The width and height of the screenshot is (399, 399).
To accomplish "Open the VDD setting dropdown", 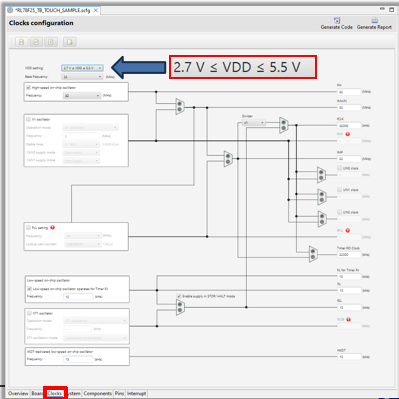I will click(82, 68).
